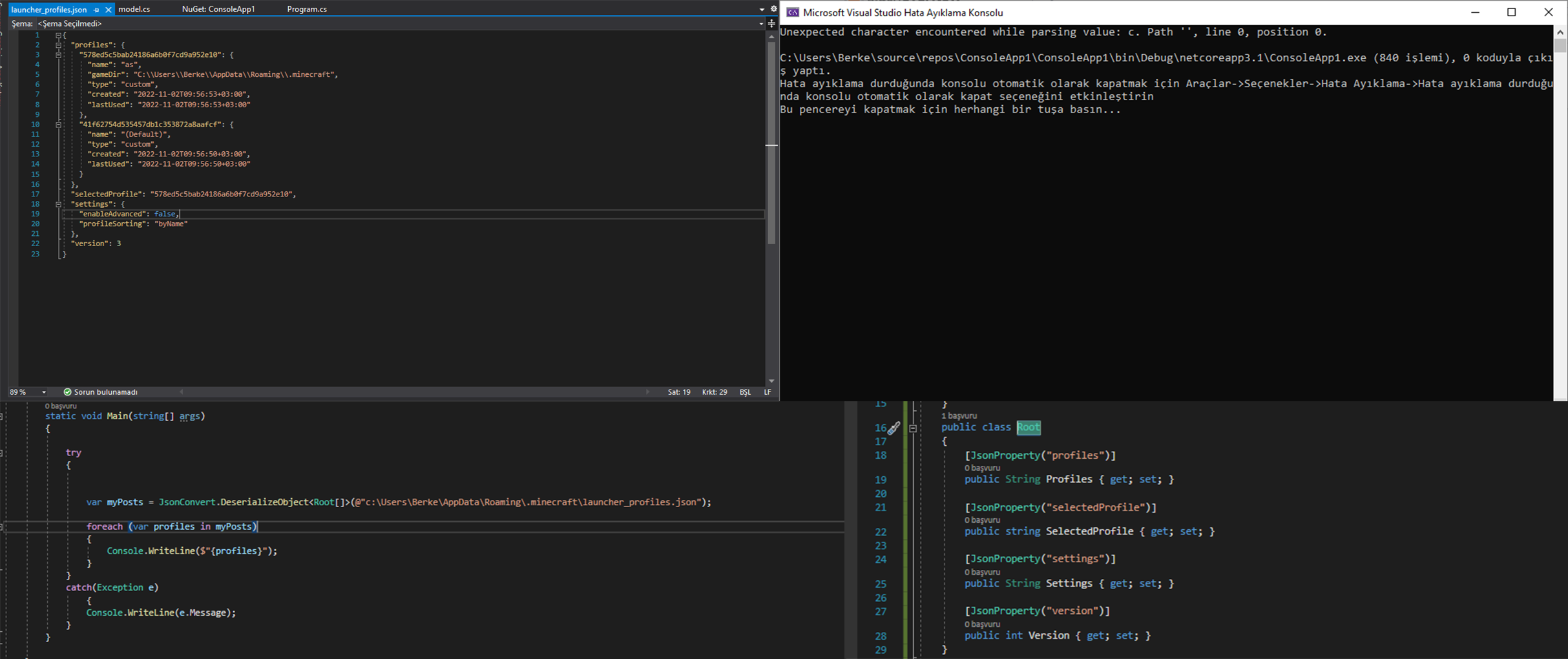Click the JSON editor vertical scrollbar thumb

(771, 143)
